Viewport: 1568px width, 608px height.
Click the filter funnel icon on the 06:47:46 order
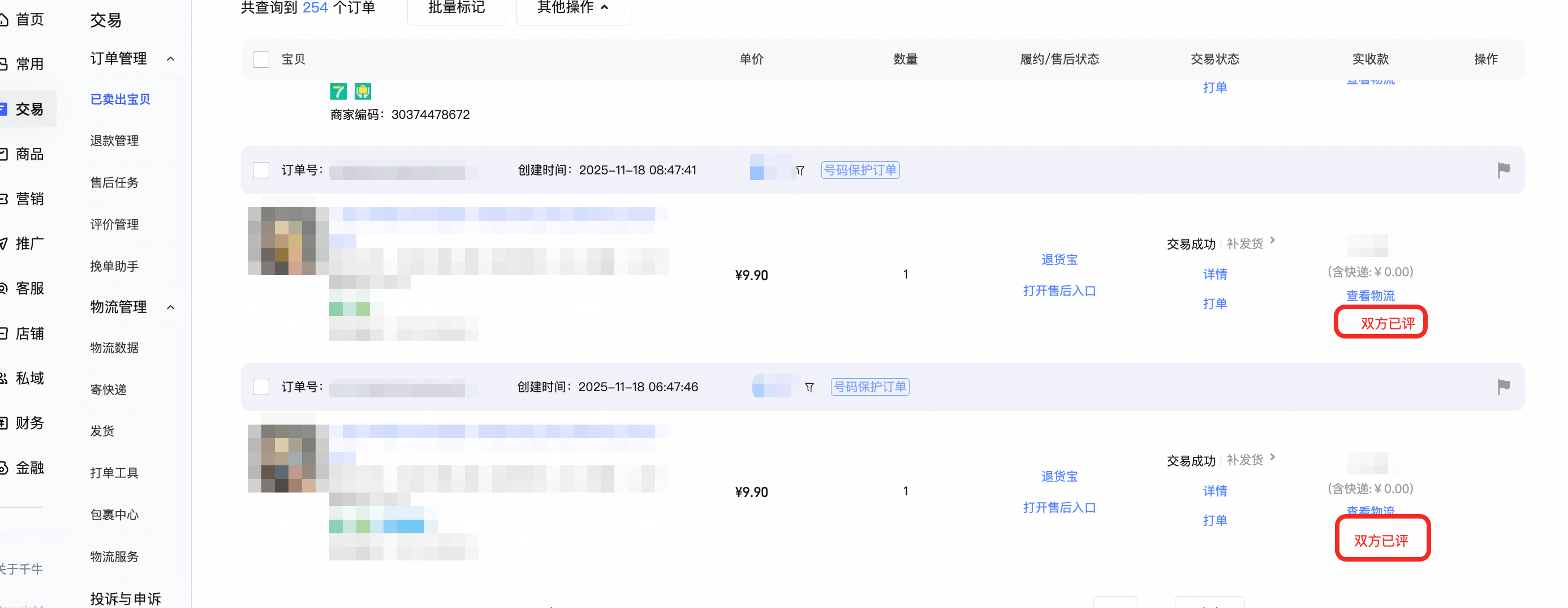[x=809, y=387]
